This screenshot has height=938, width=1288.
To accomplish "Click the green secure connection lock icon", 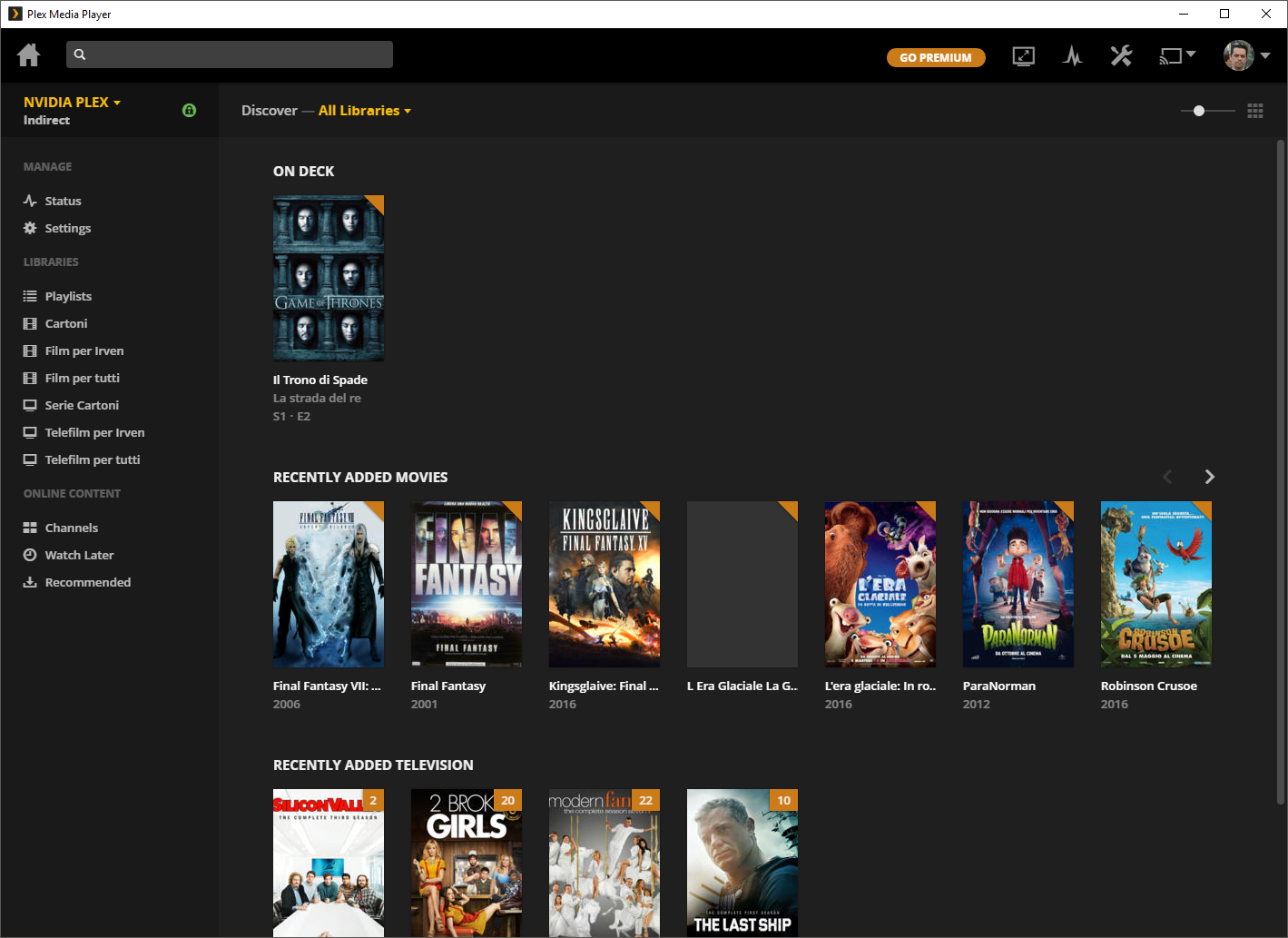I will [189, 110].
